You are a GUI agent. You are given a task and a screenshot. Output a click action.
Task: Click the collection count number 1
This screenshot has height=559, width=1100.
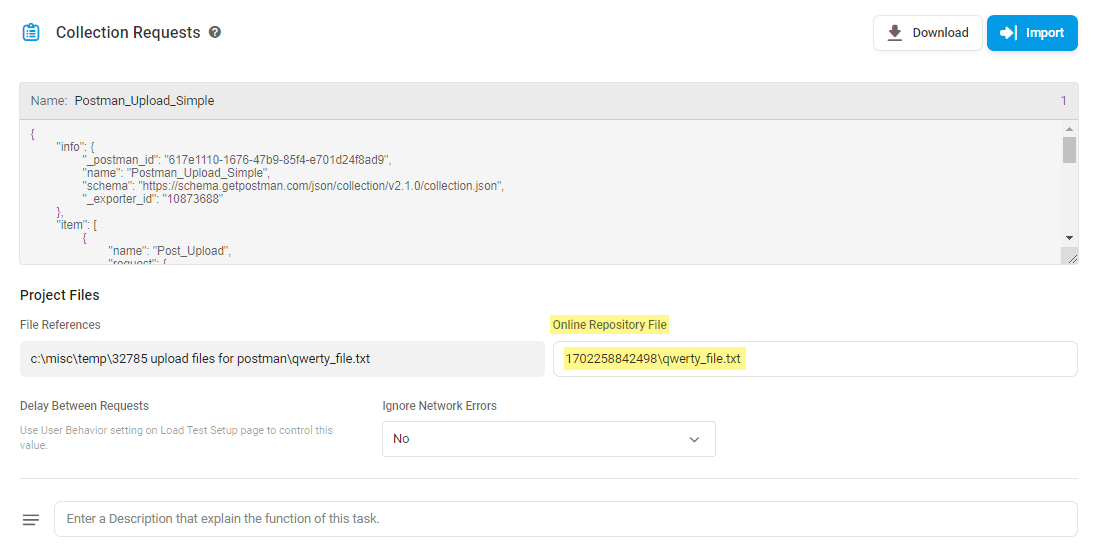coord(1064,101)
